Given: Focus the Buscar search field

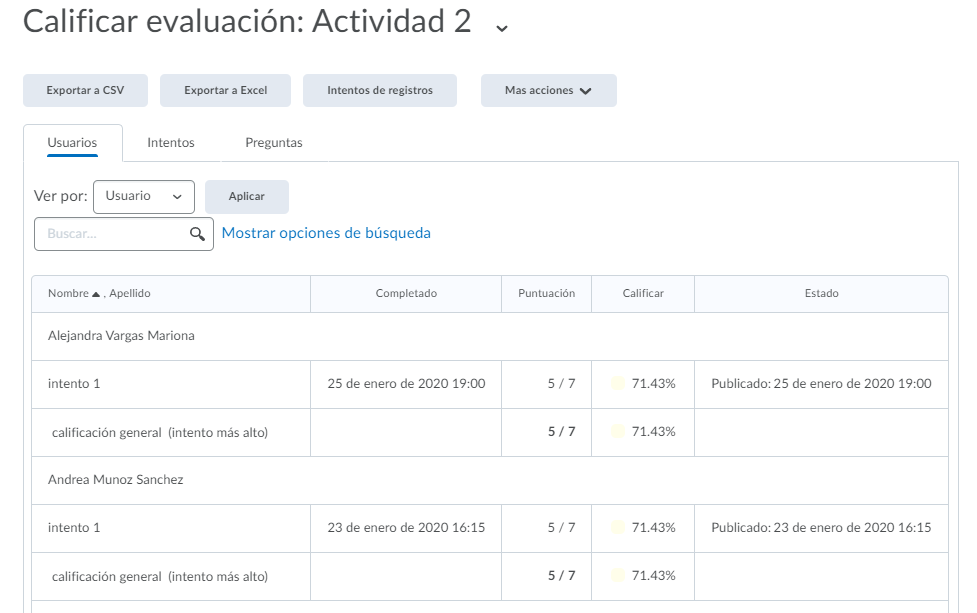Looking at the screenshot, I should tap(113, 234).
